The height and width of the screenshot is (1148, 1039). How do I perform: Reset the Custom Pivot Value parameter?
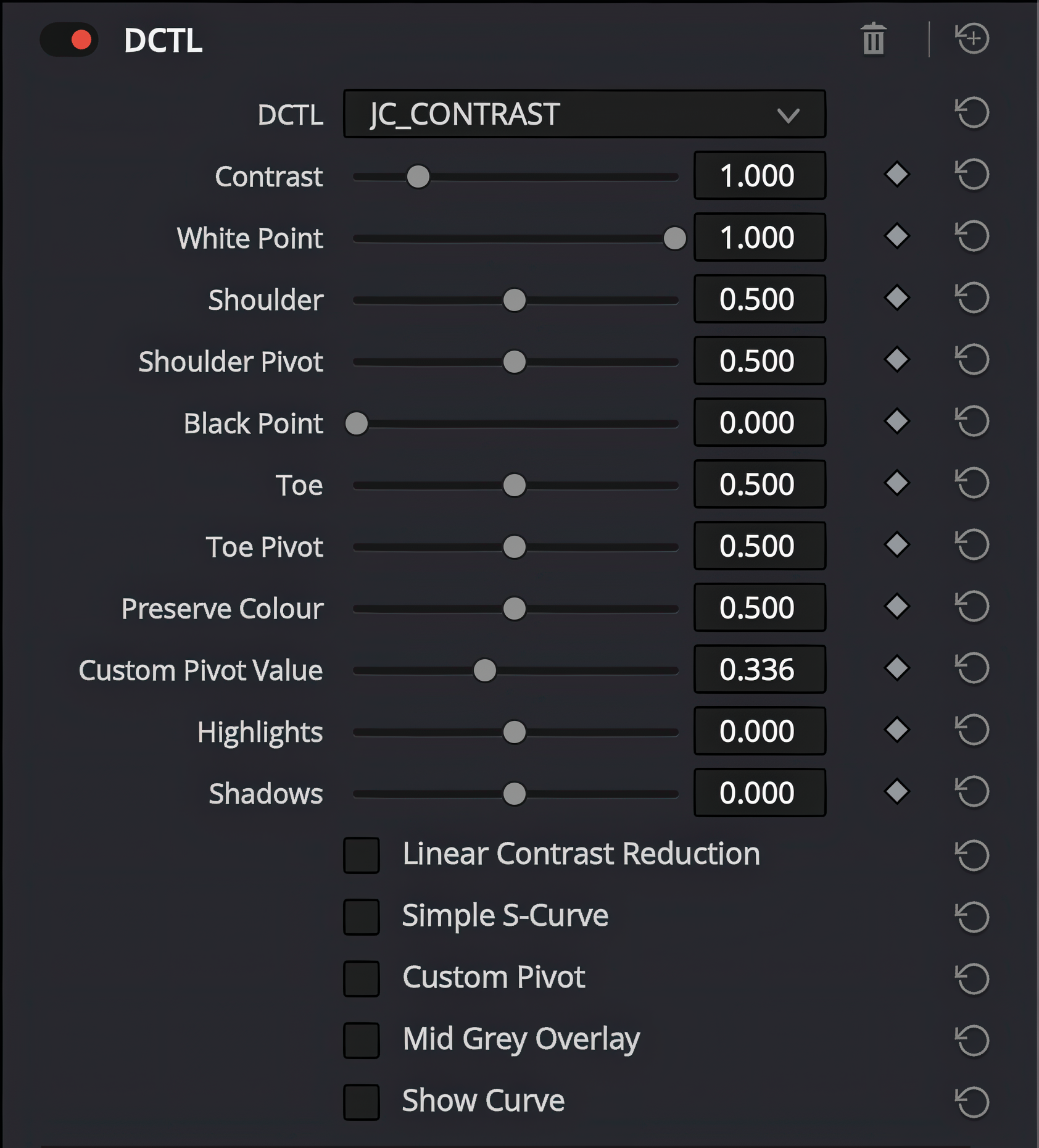(x=972, y=668)
